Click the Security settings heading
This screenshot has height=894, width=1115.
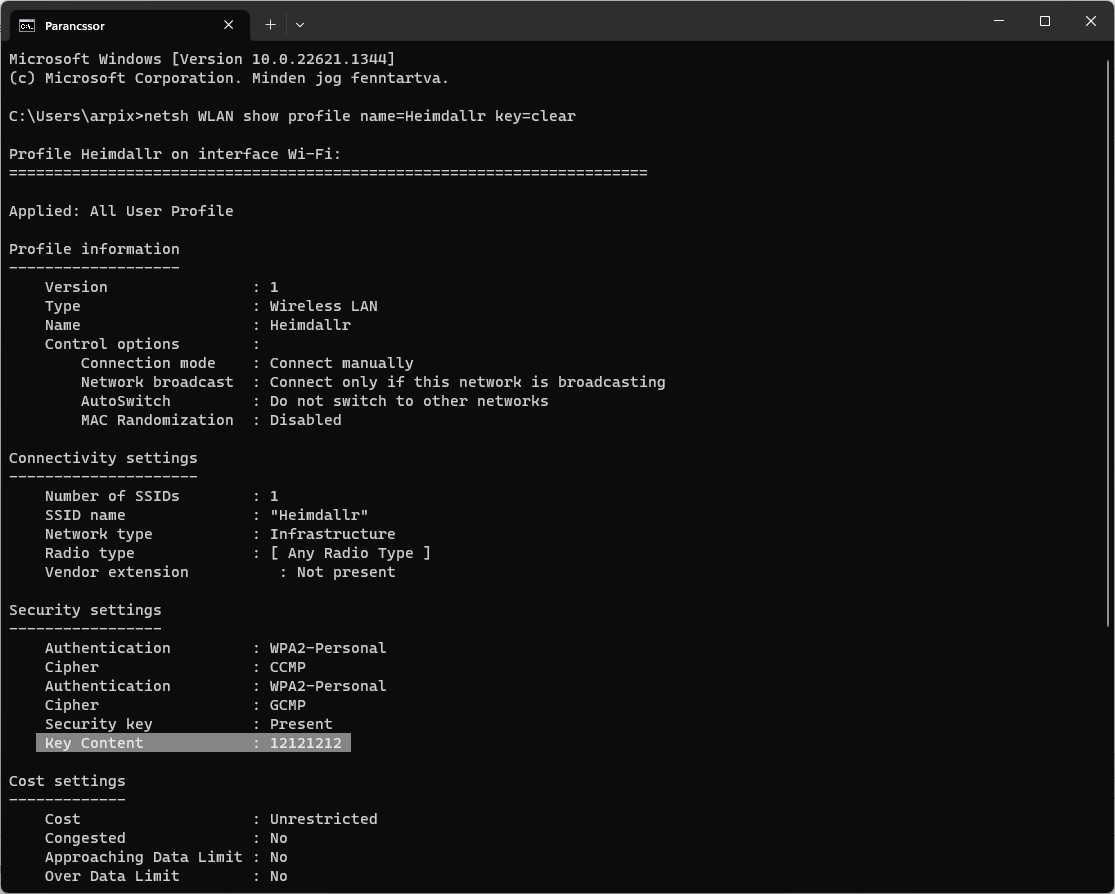[85, 610]
